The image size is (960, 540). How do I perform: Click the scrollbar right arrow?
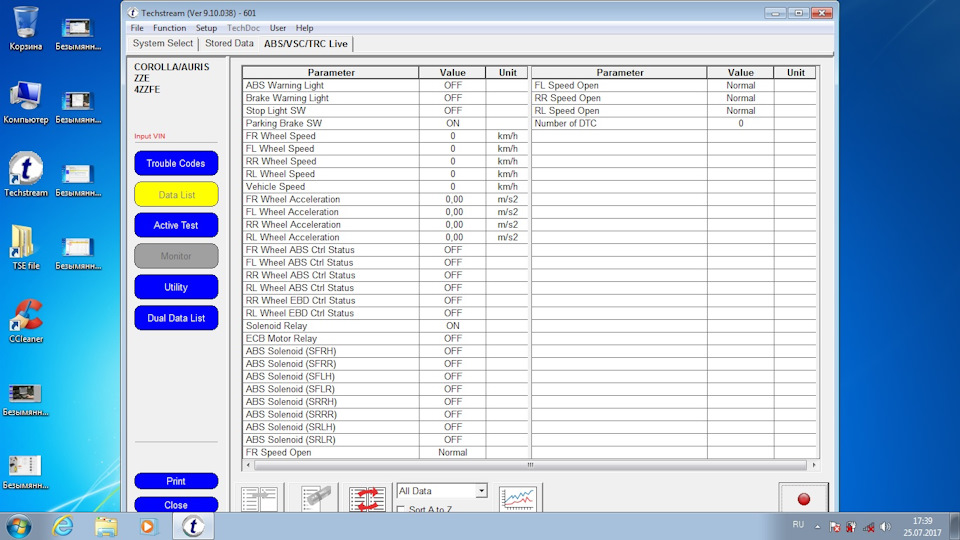[814, 465]
